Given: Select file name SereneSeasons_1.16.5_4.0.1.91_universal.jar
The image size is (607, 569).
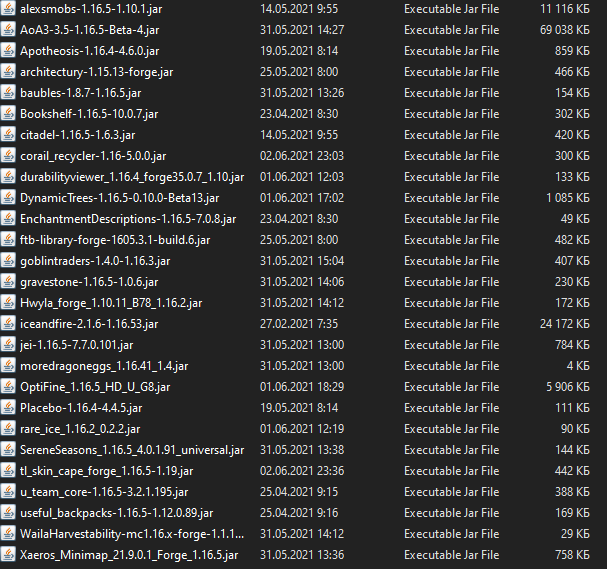Looking at the screenshot, I should [x=132, y=450].
